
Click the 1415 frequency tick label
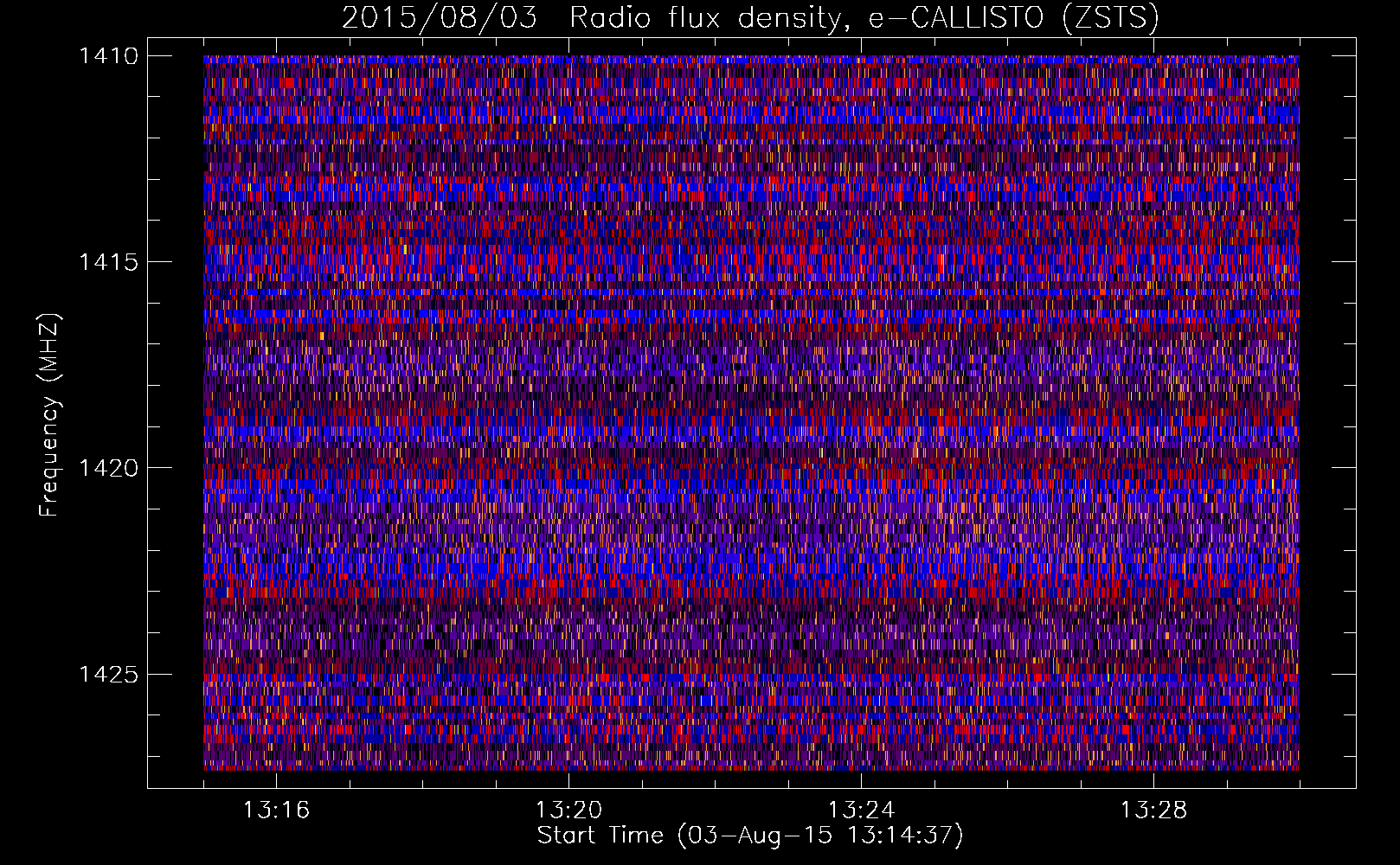coord(108,262)
